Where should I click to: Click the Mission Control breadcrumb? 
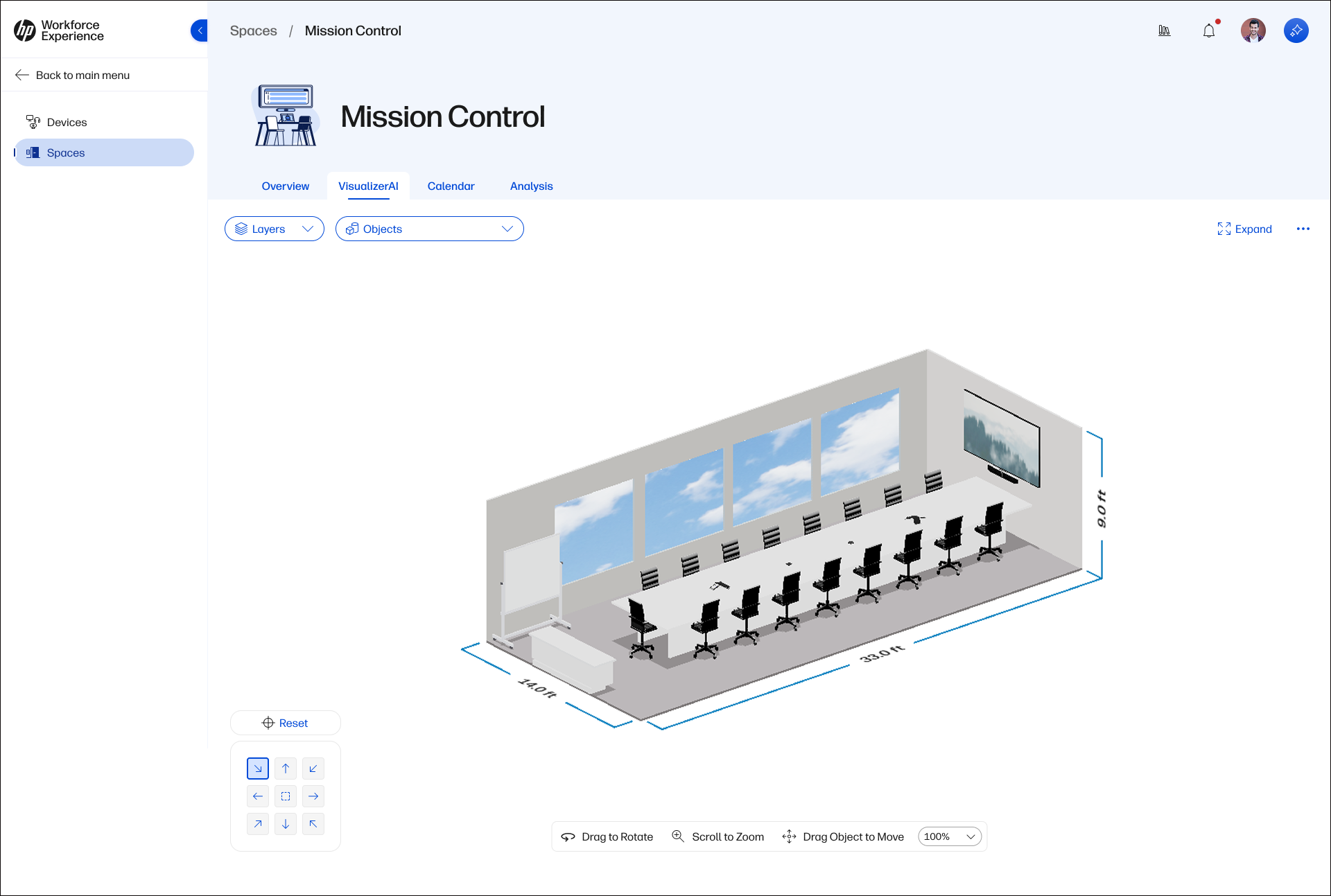353,30
